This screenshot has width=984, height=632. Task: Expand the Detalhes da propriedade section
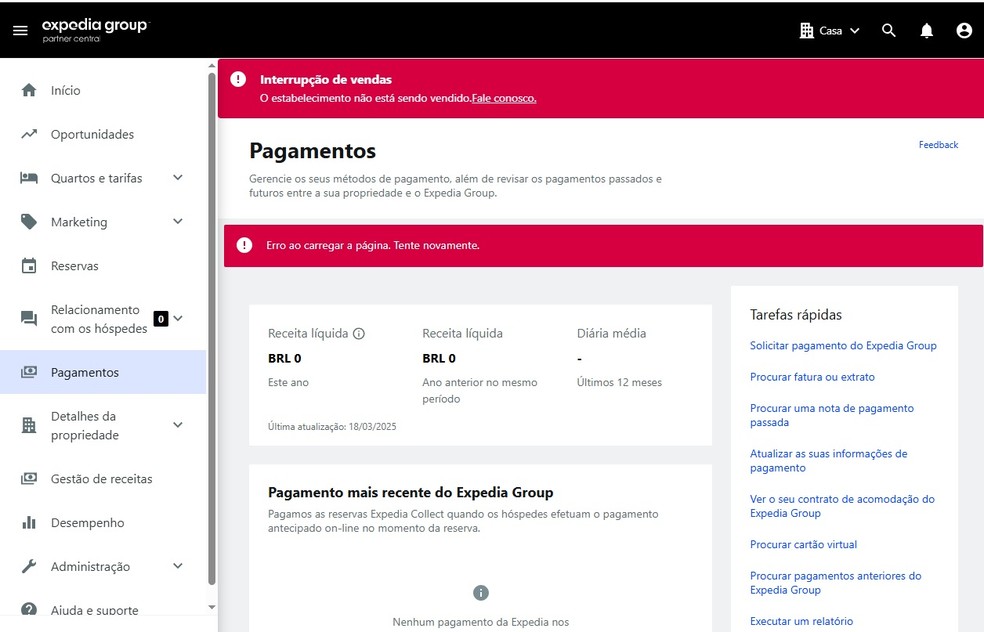pos(178,425)
